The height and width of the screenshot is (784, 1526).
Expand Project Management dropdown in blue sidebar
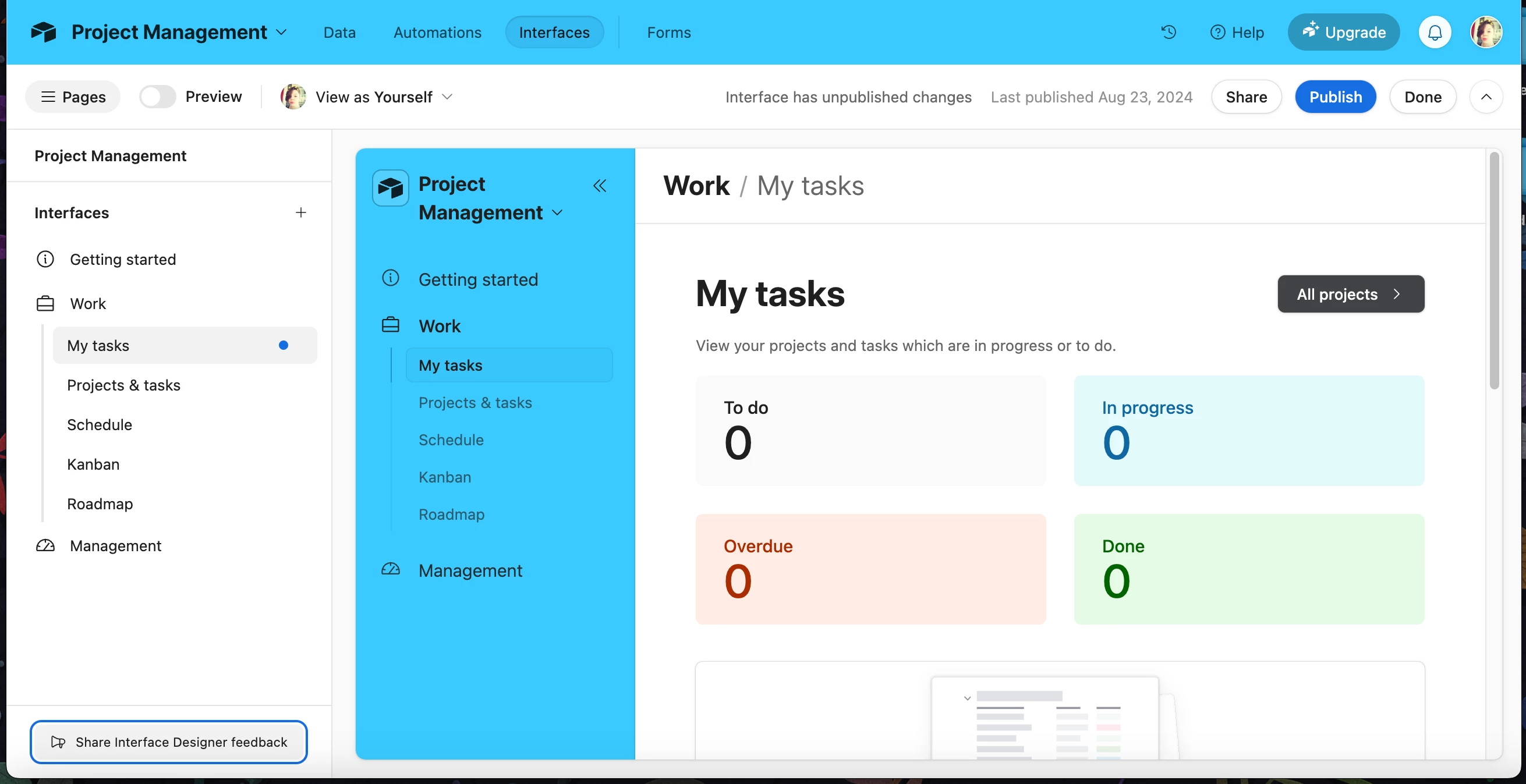click(x=557, y=212)
